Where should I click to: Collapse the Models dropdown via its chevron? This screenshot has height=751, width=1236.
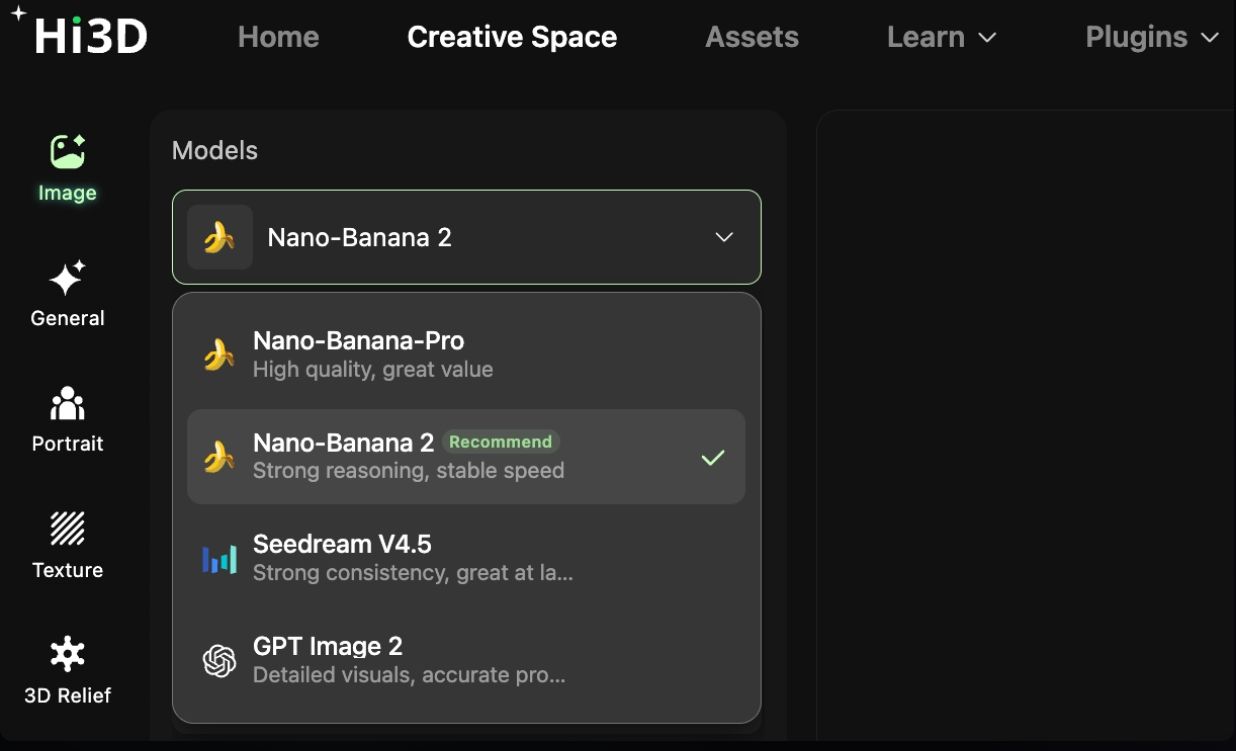(x=724, y=237)
